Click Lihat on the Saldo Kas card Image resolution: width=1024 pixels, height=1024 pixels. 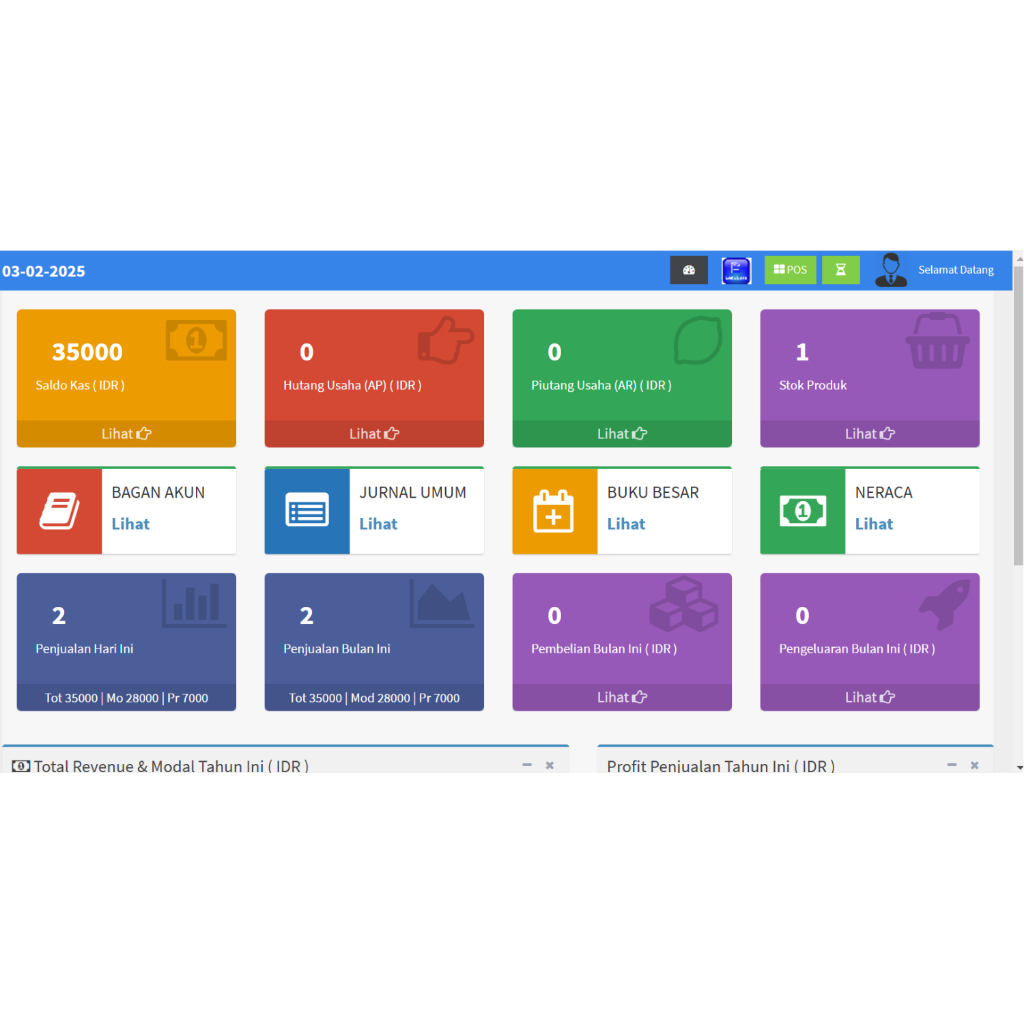coord(126,433)
